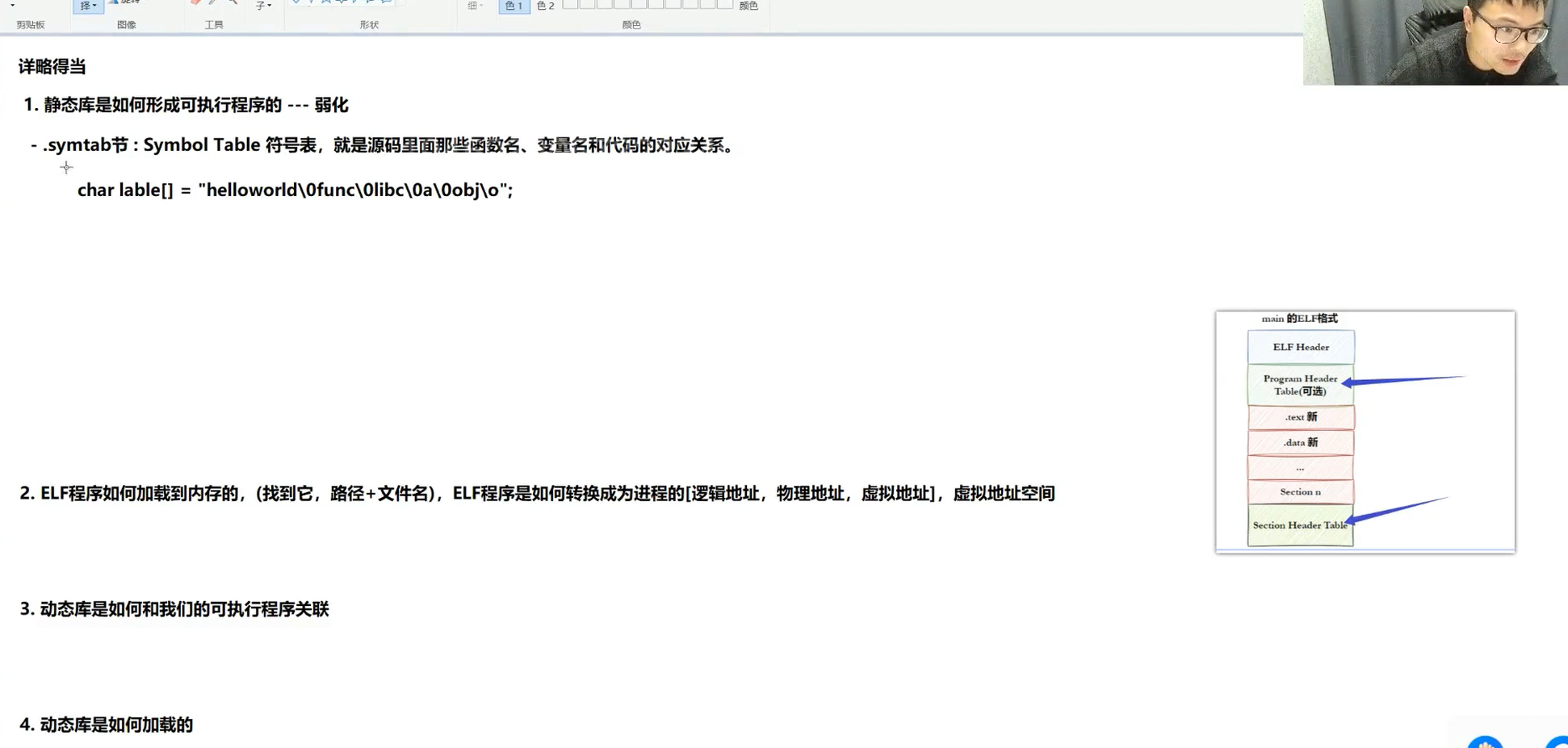
Task: Select the five-pointed star shape
Action: pyautogui.click(x=325, y=2)
